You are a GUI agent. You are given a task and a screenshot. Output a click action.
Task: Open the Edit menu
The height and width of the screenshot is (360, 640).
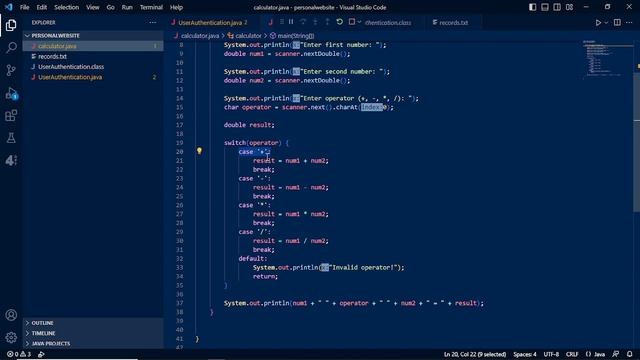(42, 7)
